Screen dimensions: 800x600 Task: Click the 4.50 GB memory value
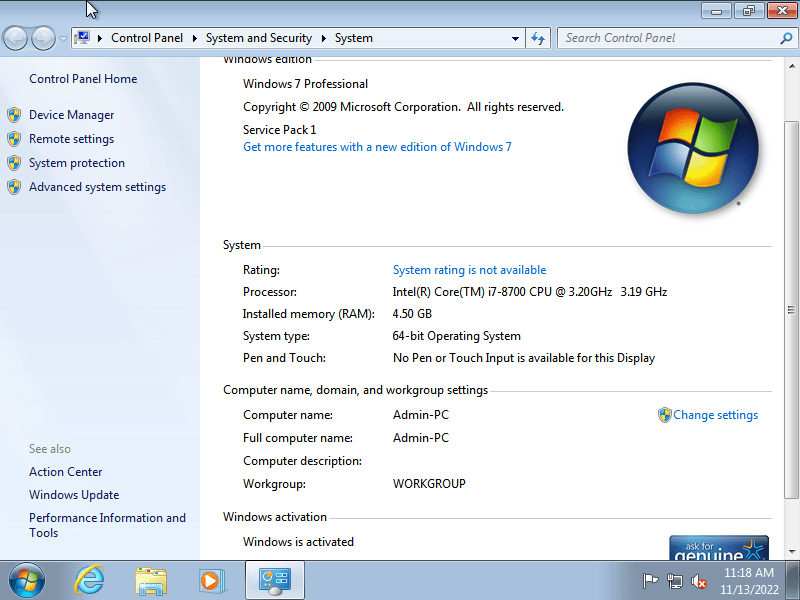click(412, 314)
